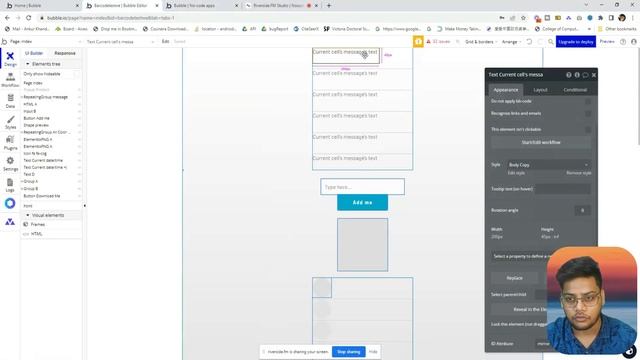The width and height of the screenshot is (640, 360).
Task: Switch to the Responsive tab
Action: (65, 53)
